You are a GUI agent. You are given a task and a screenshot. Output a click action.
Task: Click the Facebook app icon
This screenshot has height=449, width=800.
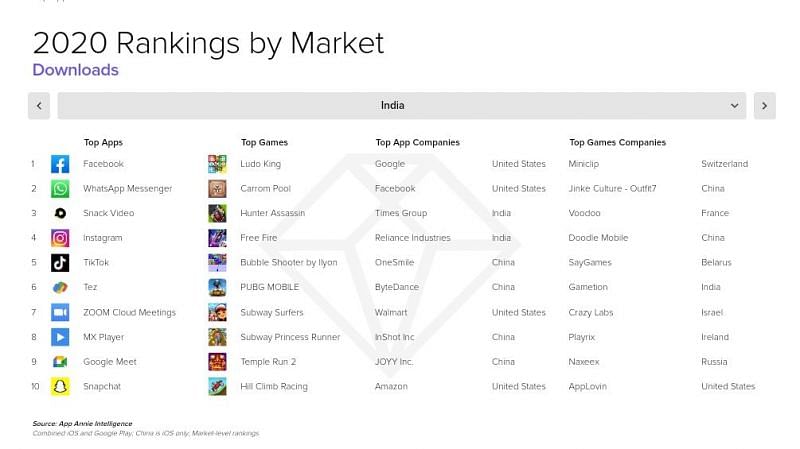click(x=60, y=164)
